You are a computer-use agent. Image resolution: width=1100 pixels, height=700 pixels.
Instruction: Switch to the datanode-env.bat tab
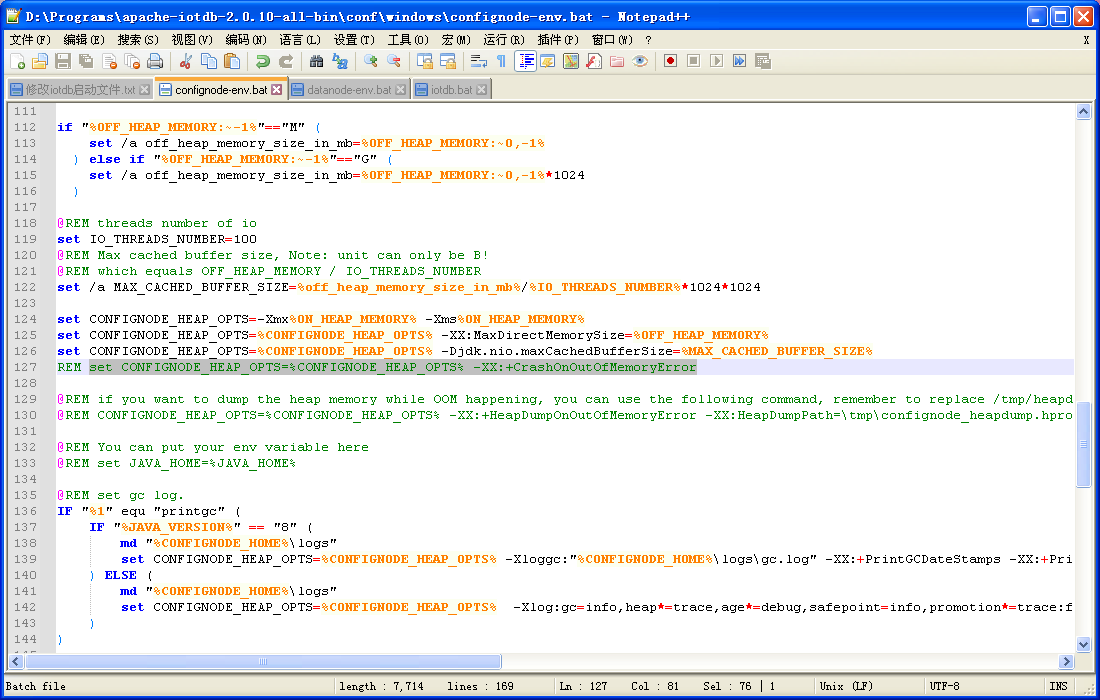point(349,90)
